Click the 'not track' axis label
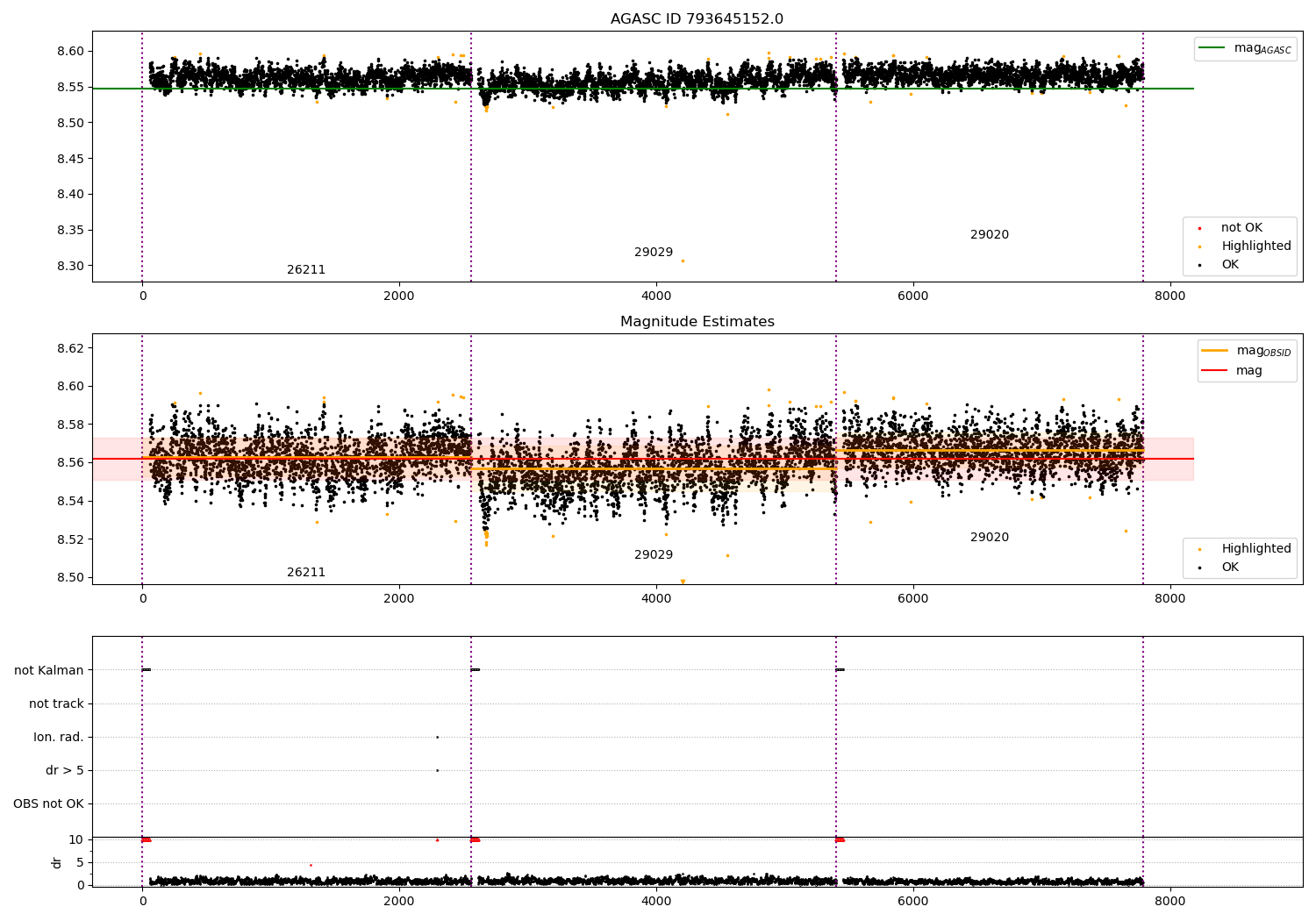 [56, 703]
